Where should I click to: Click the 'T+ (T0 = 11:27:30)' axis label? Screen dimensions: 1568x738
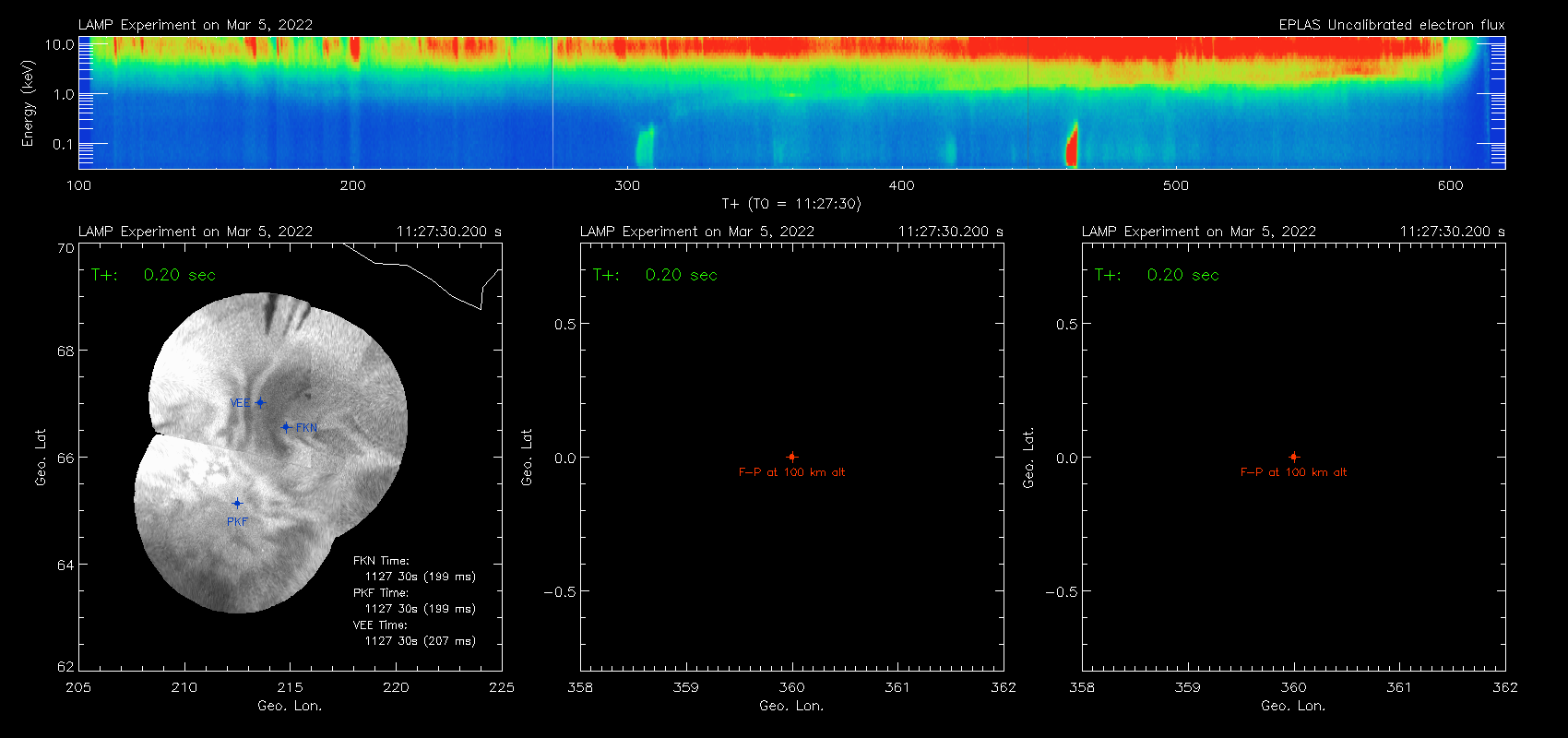(x=791, y=204)
